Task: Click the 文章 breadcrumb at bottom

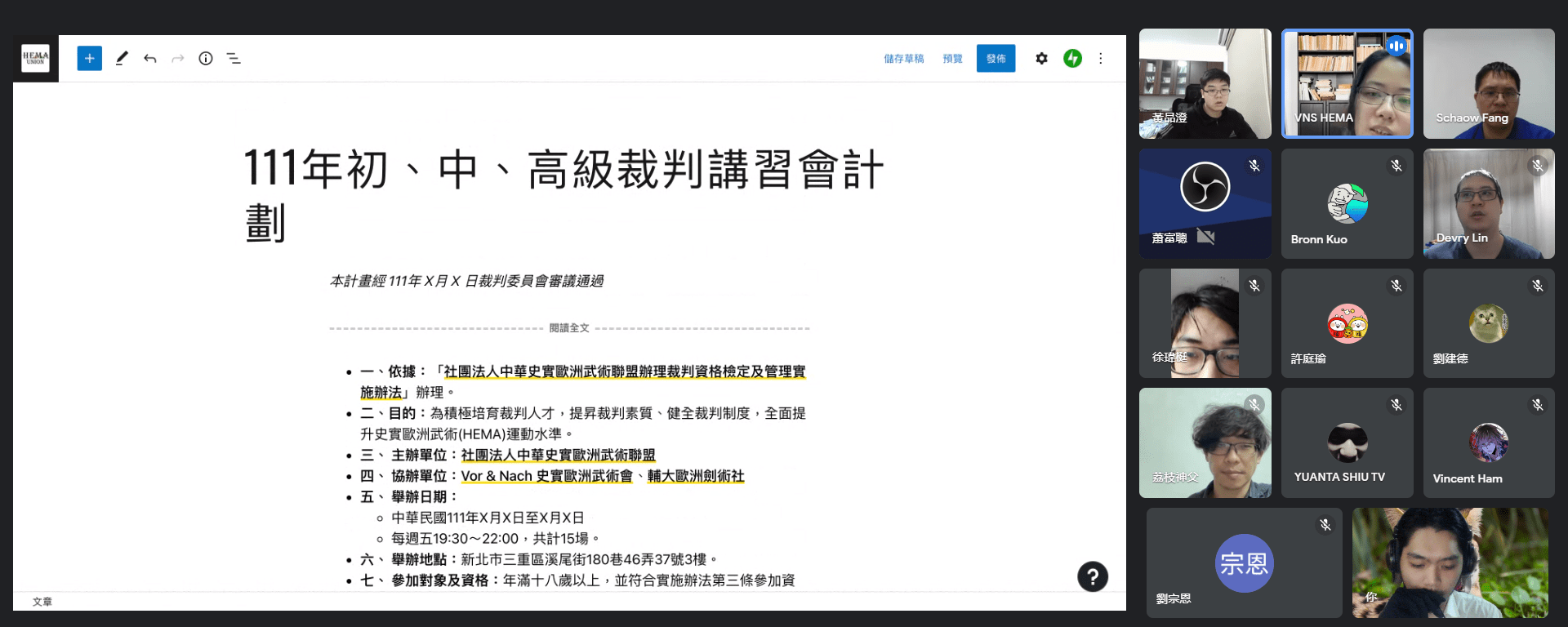Action: coord(42,602)
